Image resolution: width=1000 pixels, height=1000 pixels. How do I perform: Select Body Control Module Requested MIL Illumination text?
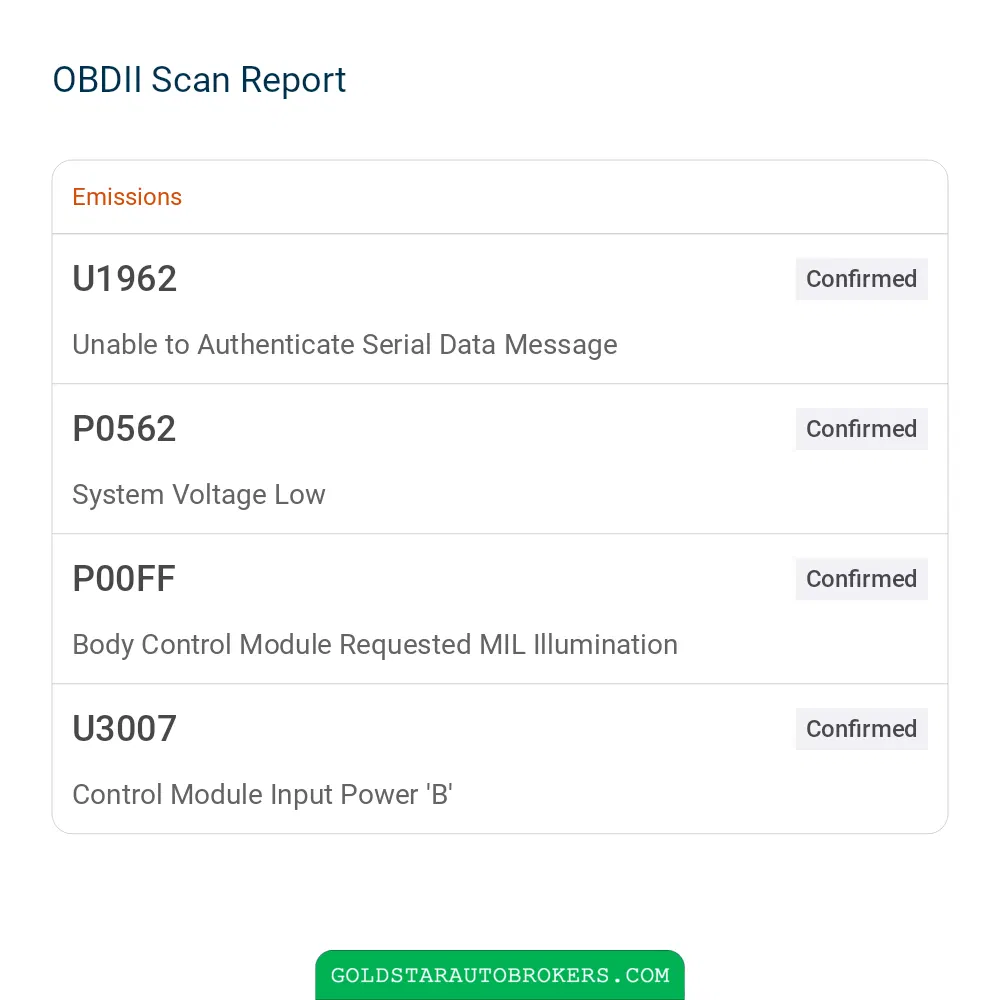[x=375, y=645]
